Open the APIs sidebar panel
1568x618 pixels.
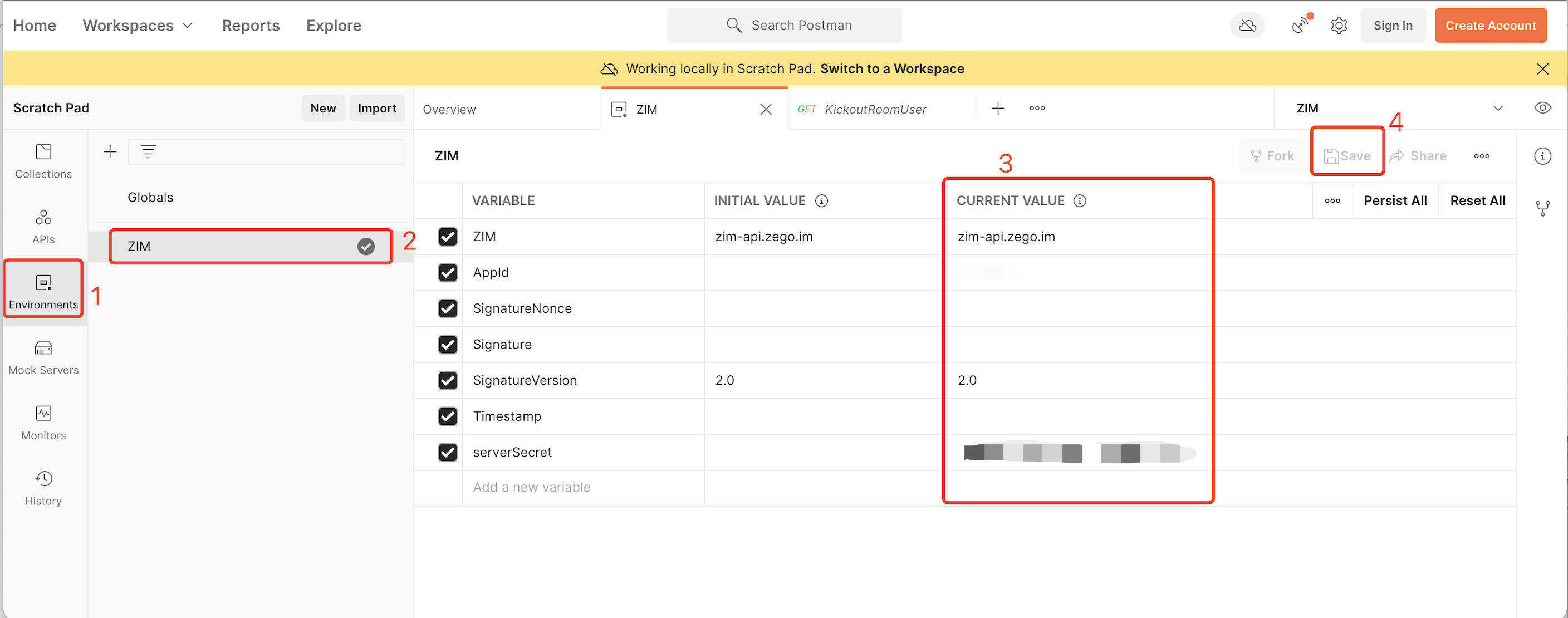[x=43, y=227]
